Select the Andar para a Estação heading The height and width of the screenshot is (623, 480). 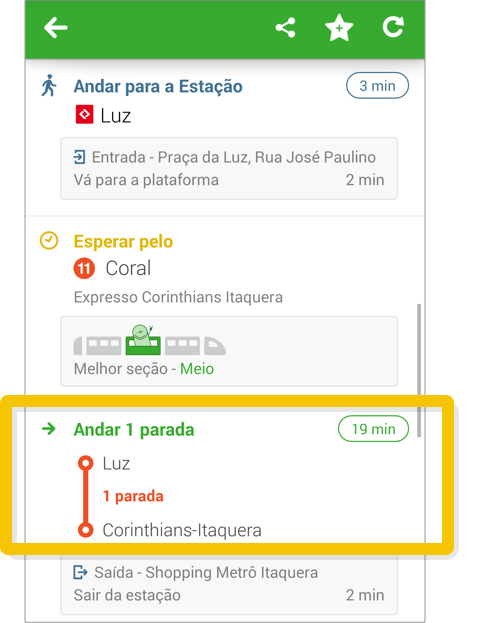pos(158,86)
